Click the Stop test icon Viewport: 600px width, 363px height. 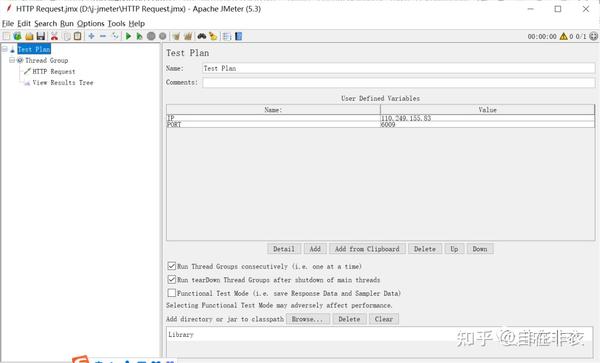coord(151,36)
